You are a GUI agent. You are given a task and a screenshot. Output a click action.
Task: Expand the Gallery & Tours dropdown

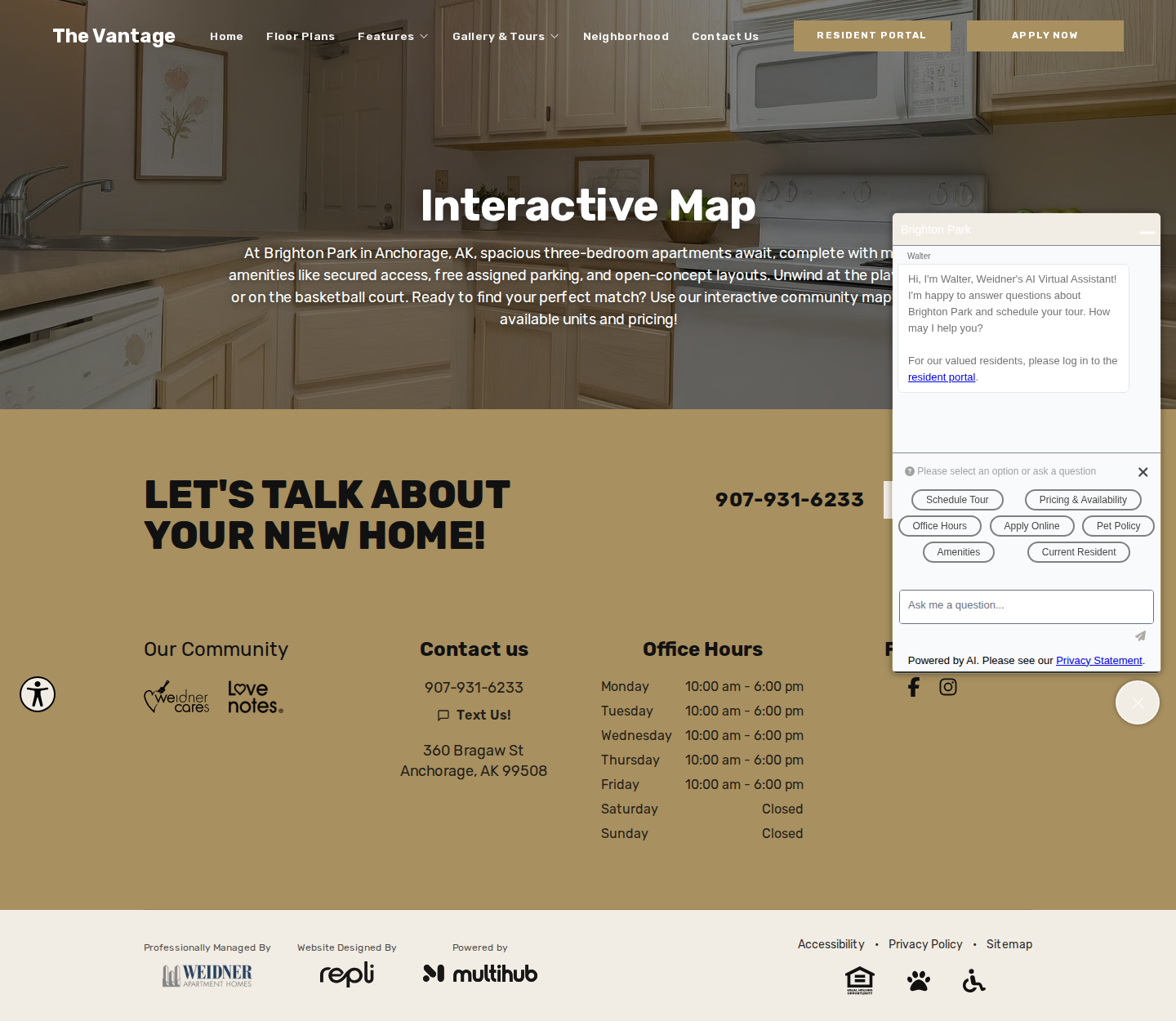coord(506,37)
